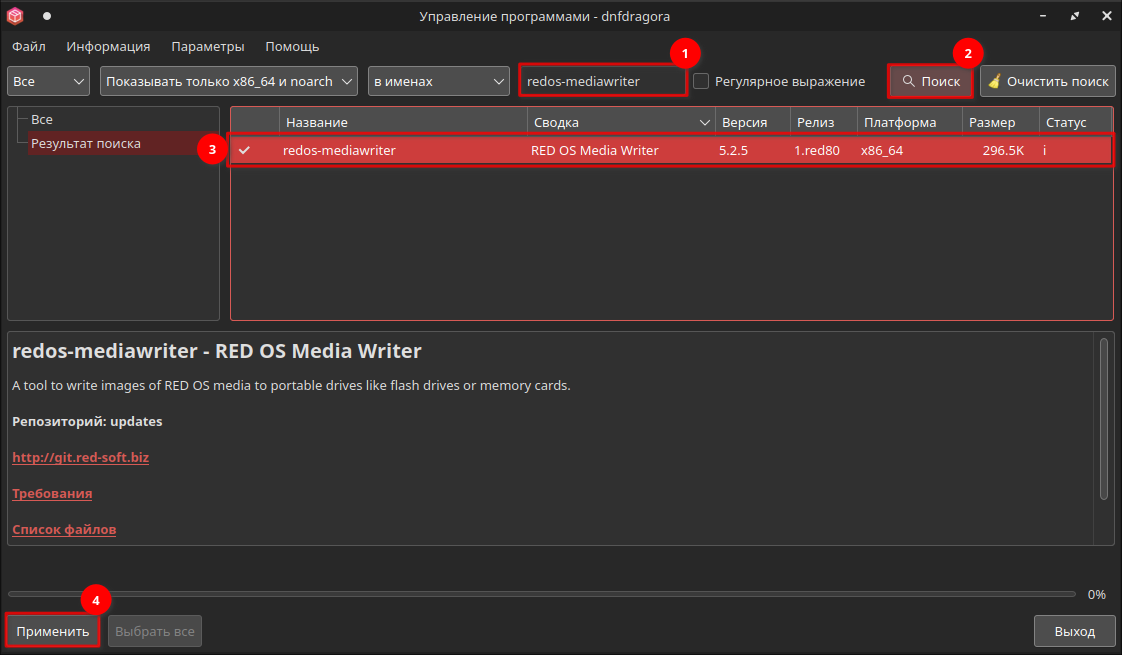Screen dimensions: 1122x655
Task: Select Результат поиска in the left tree
Action: pyautogui.click(x=86, y=143)
